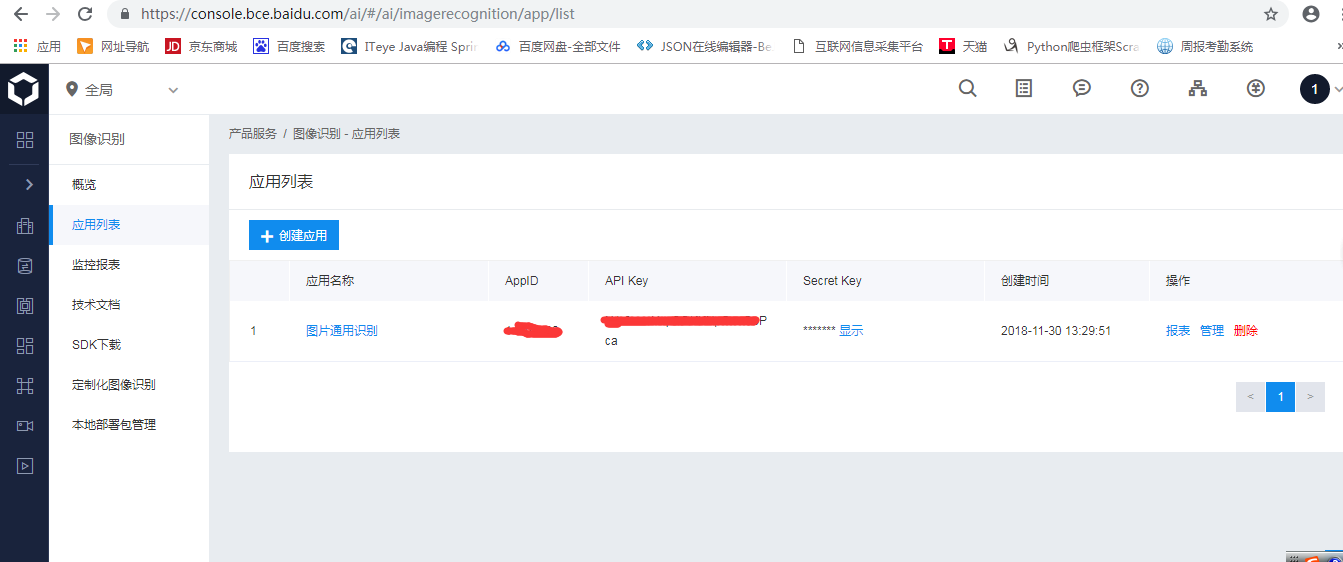Open the 百度搜索 bookmark
1343x562 pixels.
[x=289, y=46]
